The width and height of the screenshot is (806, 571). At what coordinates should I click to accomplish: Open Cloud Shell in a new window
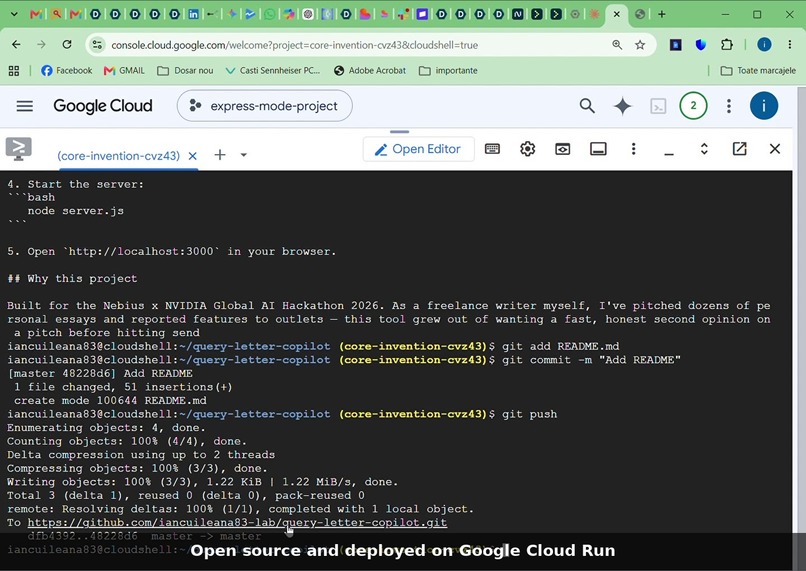tap(739, 149)
